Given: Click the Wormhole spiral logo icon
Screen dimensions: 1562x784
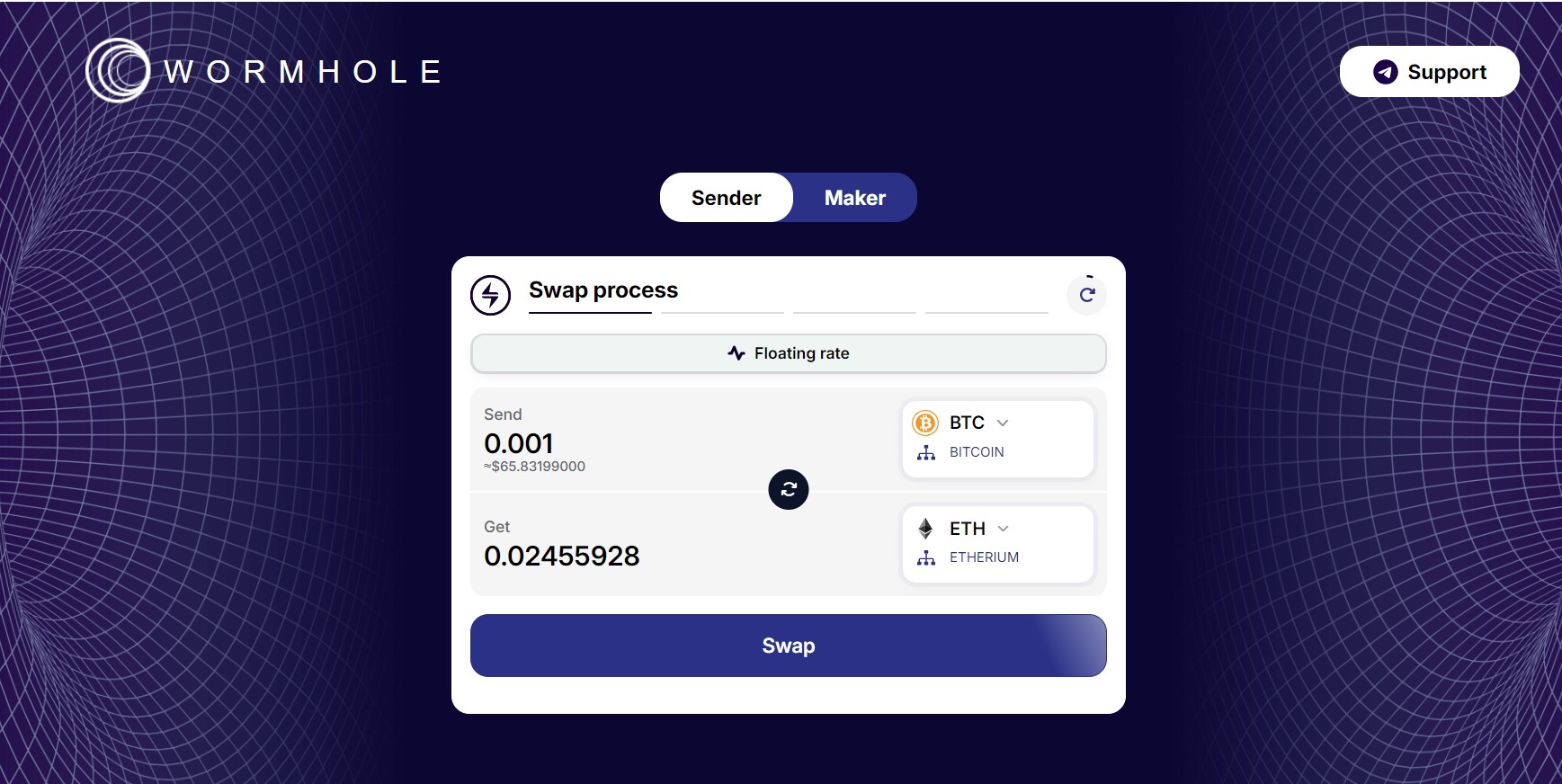Looking at the screenshot, I should coord(117,70).
